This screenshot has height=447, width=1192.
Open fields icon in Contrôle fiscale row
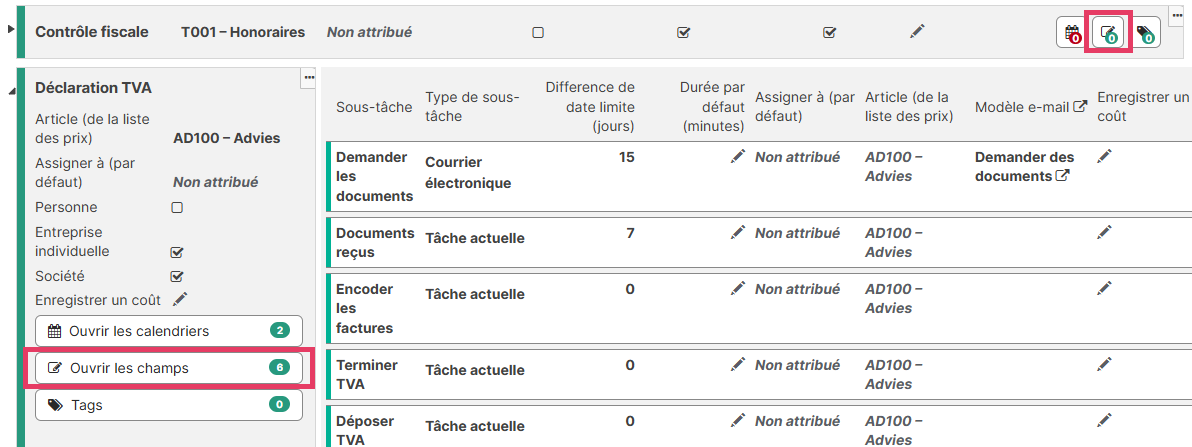[x=1108, y=33]
